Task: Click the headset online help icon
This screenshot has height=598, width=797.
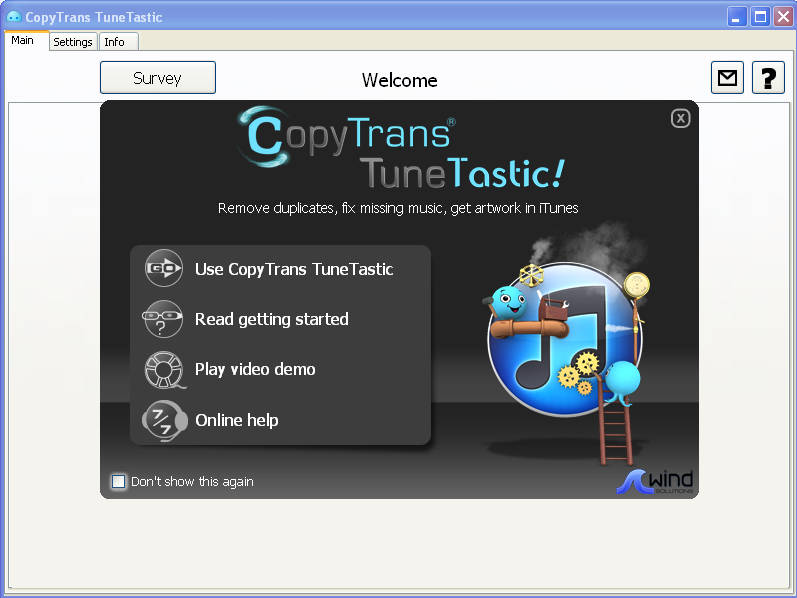Action: coord(164,421)
